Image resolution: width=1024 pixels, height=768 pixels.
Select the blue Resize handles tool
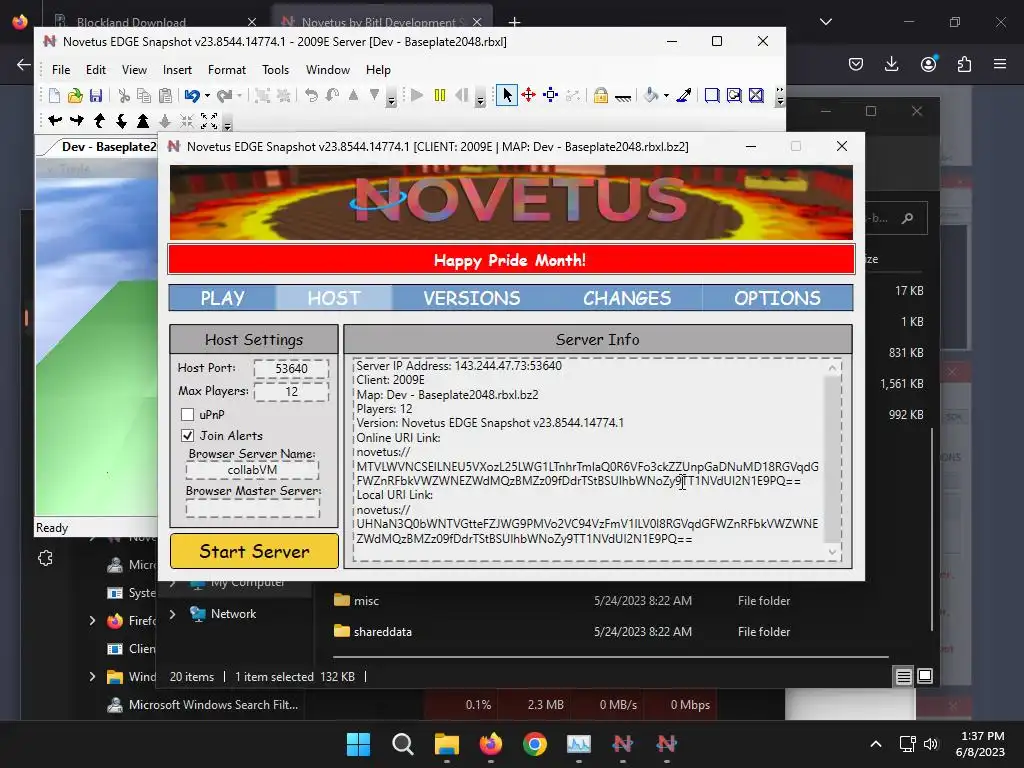(x=551, y=95)
